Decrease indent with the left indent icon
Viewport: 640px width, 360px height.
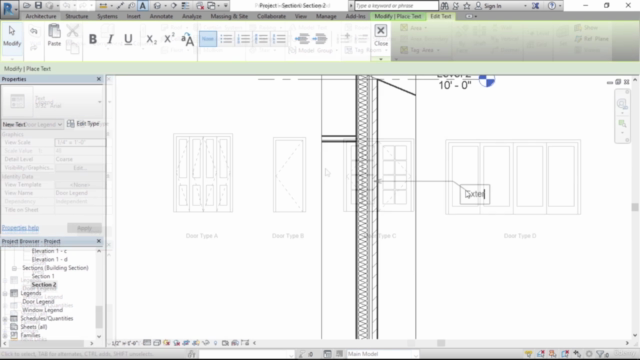(x=302, y=39)
